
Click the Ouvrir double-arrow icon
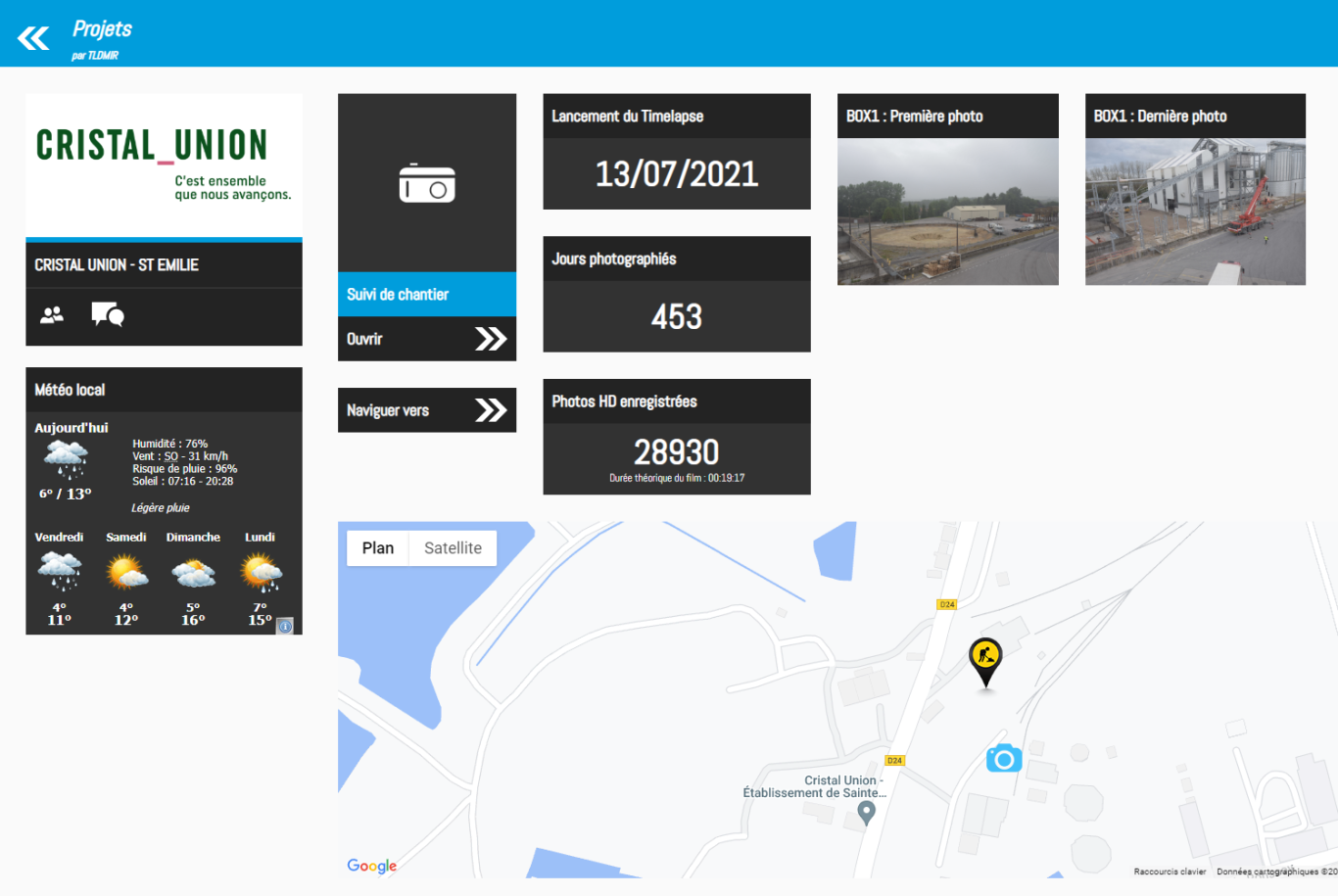click(491, 339)
